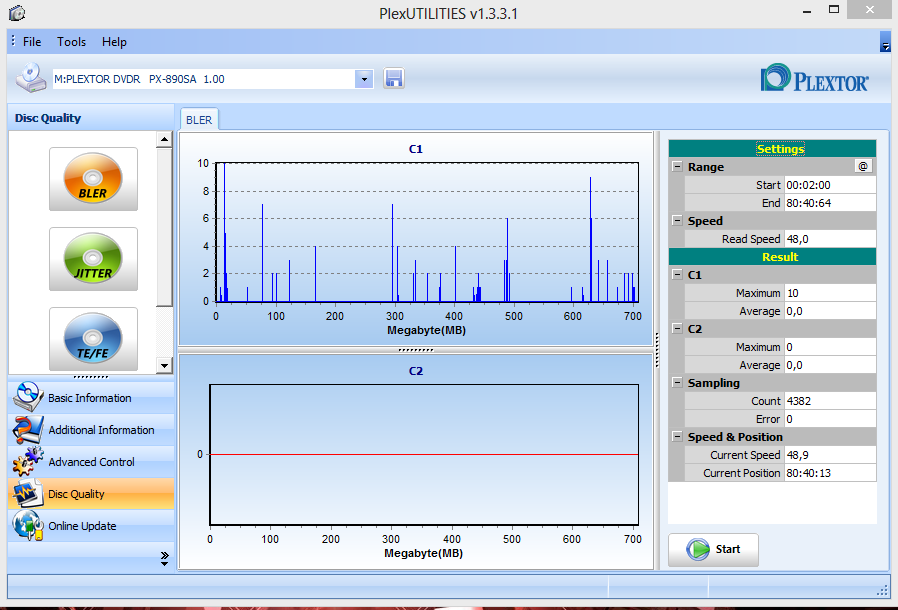Click the optical drive icon beside drive selector

31,78
